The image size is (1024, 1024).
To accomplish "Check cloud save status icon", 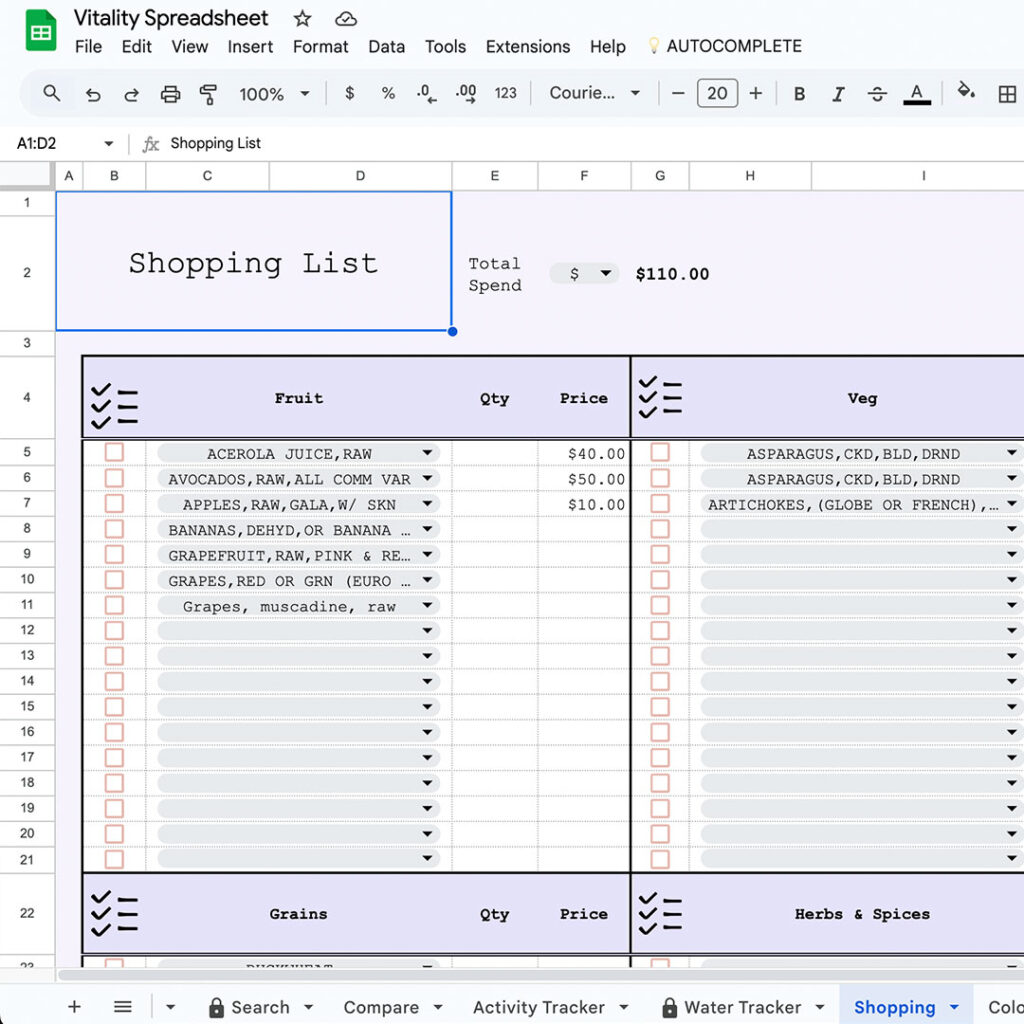I will coord(345,19).
